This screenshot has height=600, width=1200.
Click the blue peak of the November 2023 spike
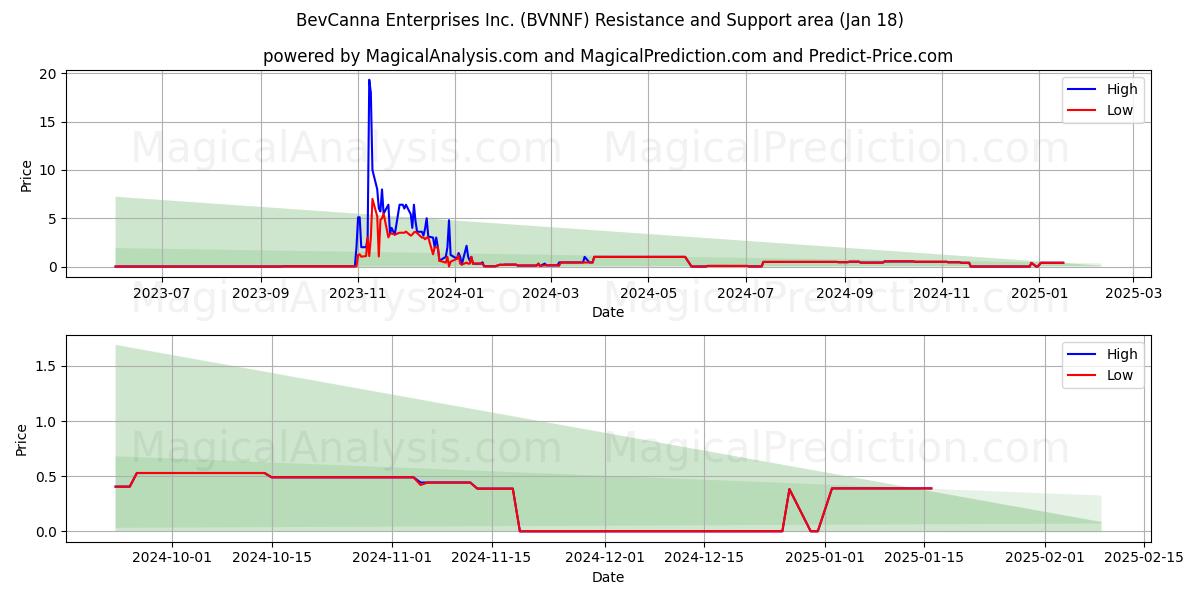(x=369, y=81)
